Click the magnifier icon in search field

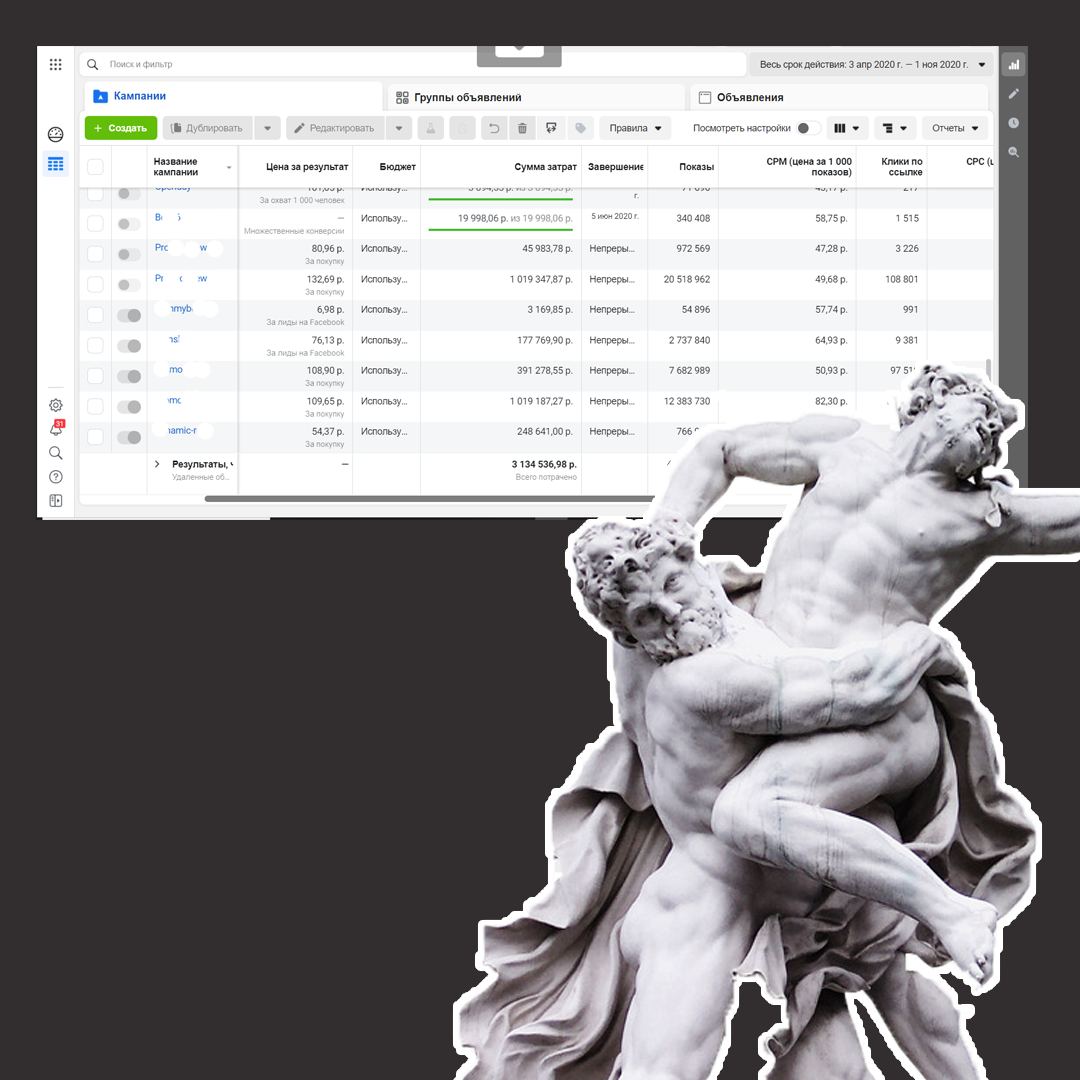tap(92, 64)
